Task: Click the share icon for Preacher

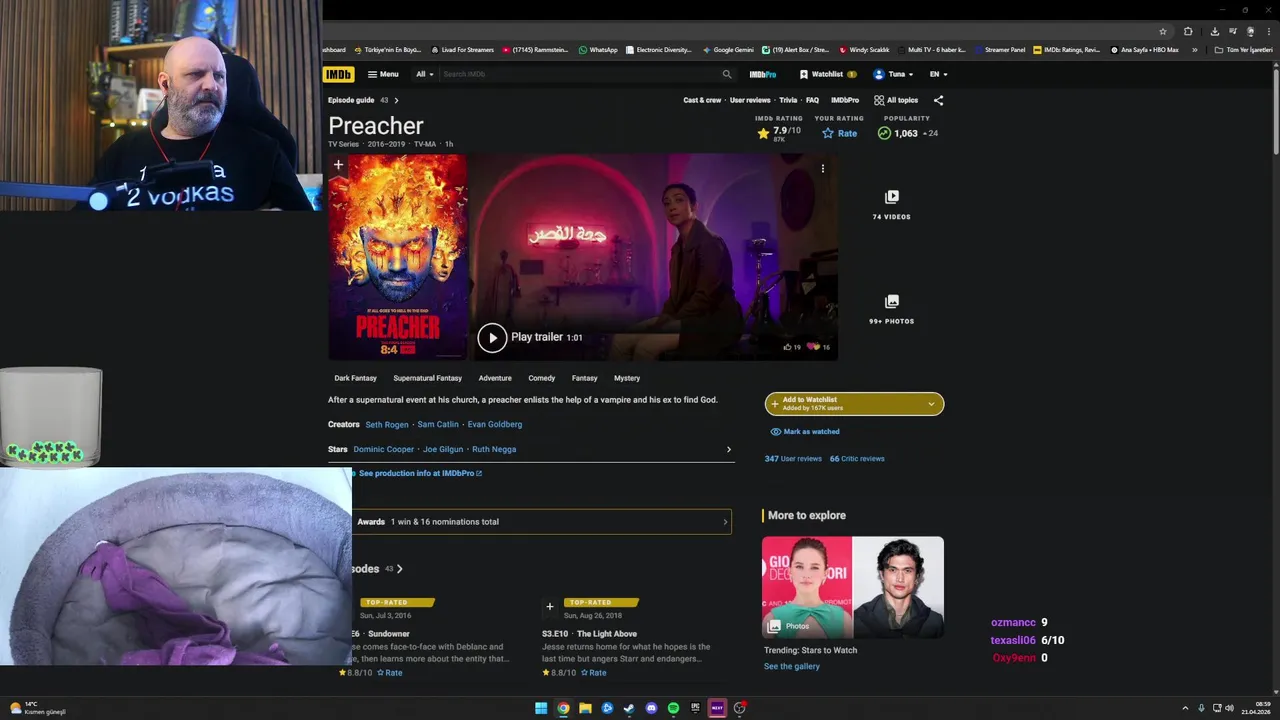Action: [x=938, y=100]
